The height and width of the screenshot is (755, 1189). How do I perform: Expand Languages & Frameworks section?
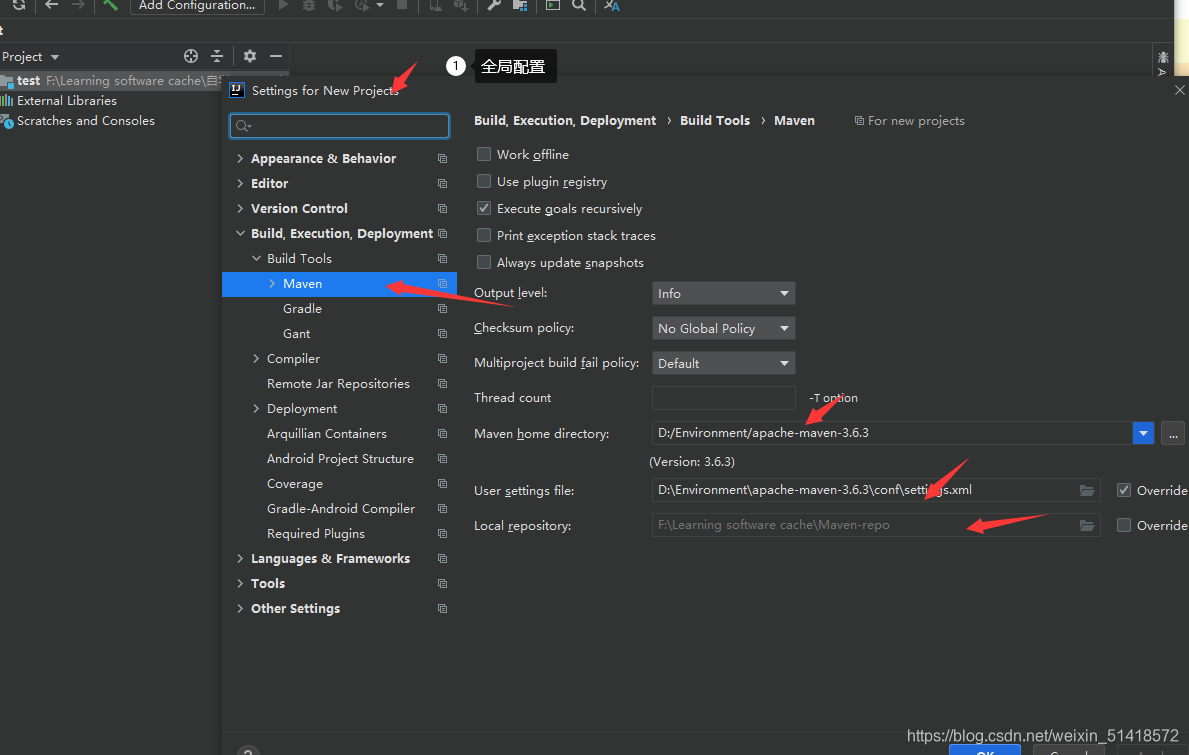(x=240, y=559)
